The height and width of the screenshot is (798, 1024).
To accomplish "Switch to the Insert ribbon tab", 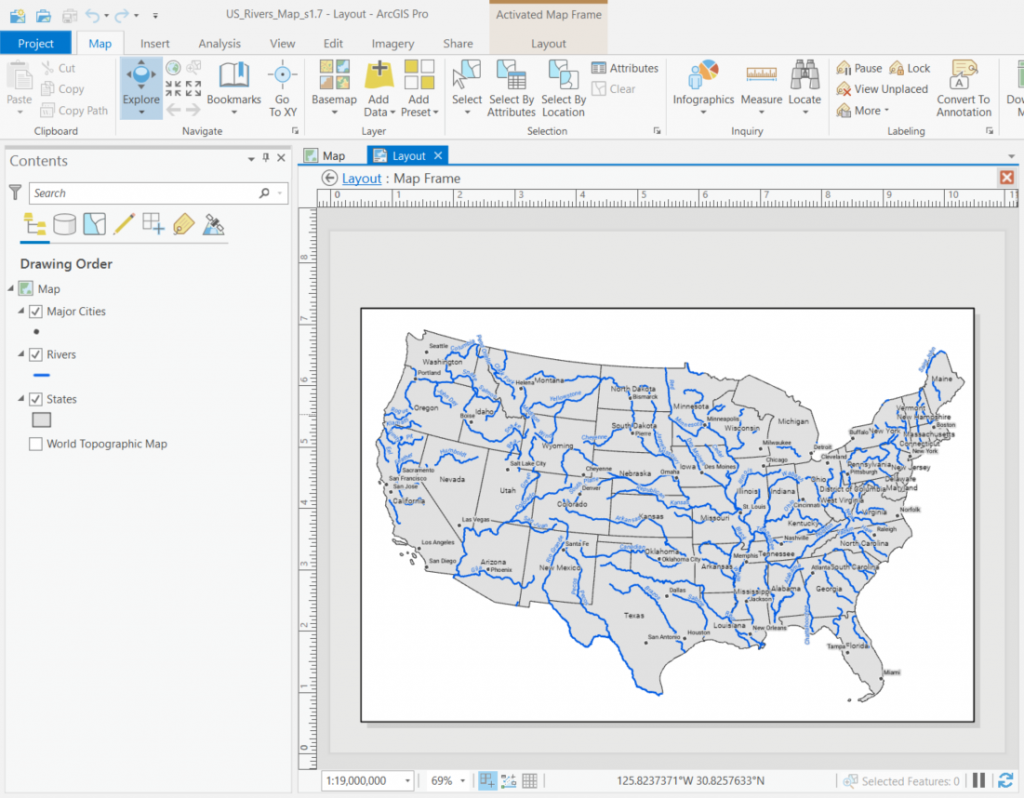I will point(154,43).
